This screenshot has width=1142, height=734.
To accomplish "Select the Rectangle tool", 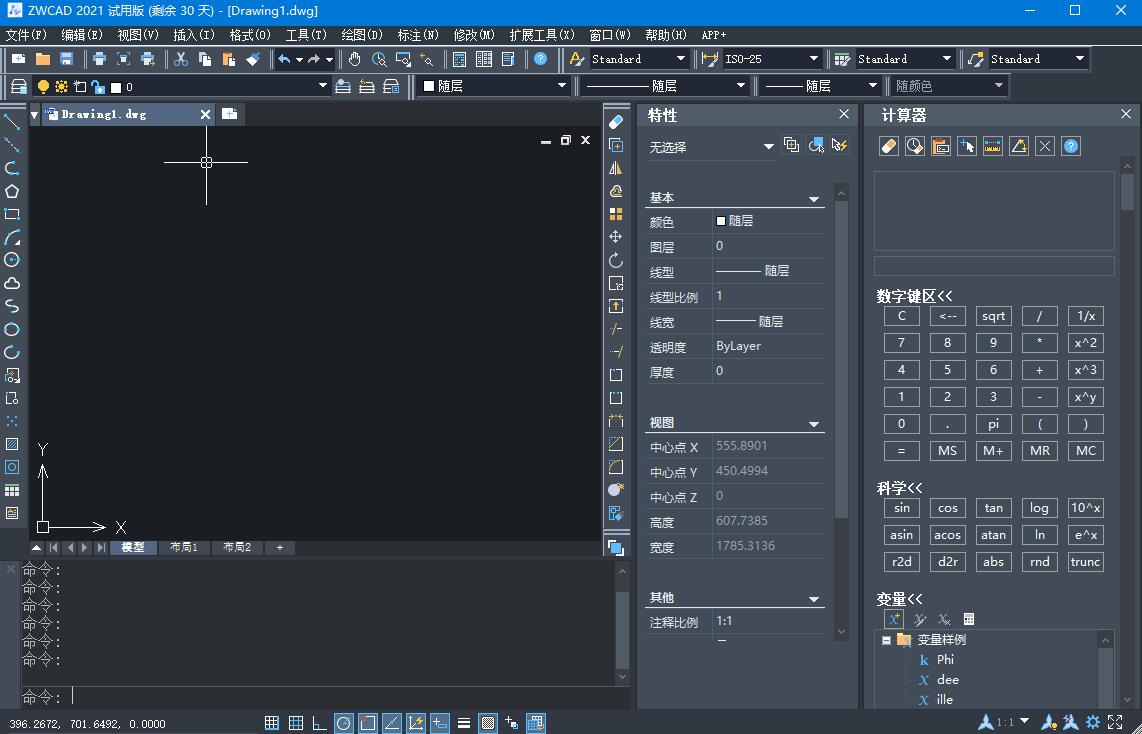I will tap(12, 214).
